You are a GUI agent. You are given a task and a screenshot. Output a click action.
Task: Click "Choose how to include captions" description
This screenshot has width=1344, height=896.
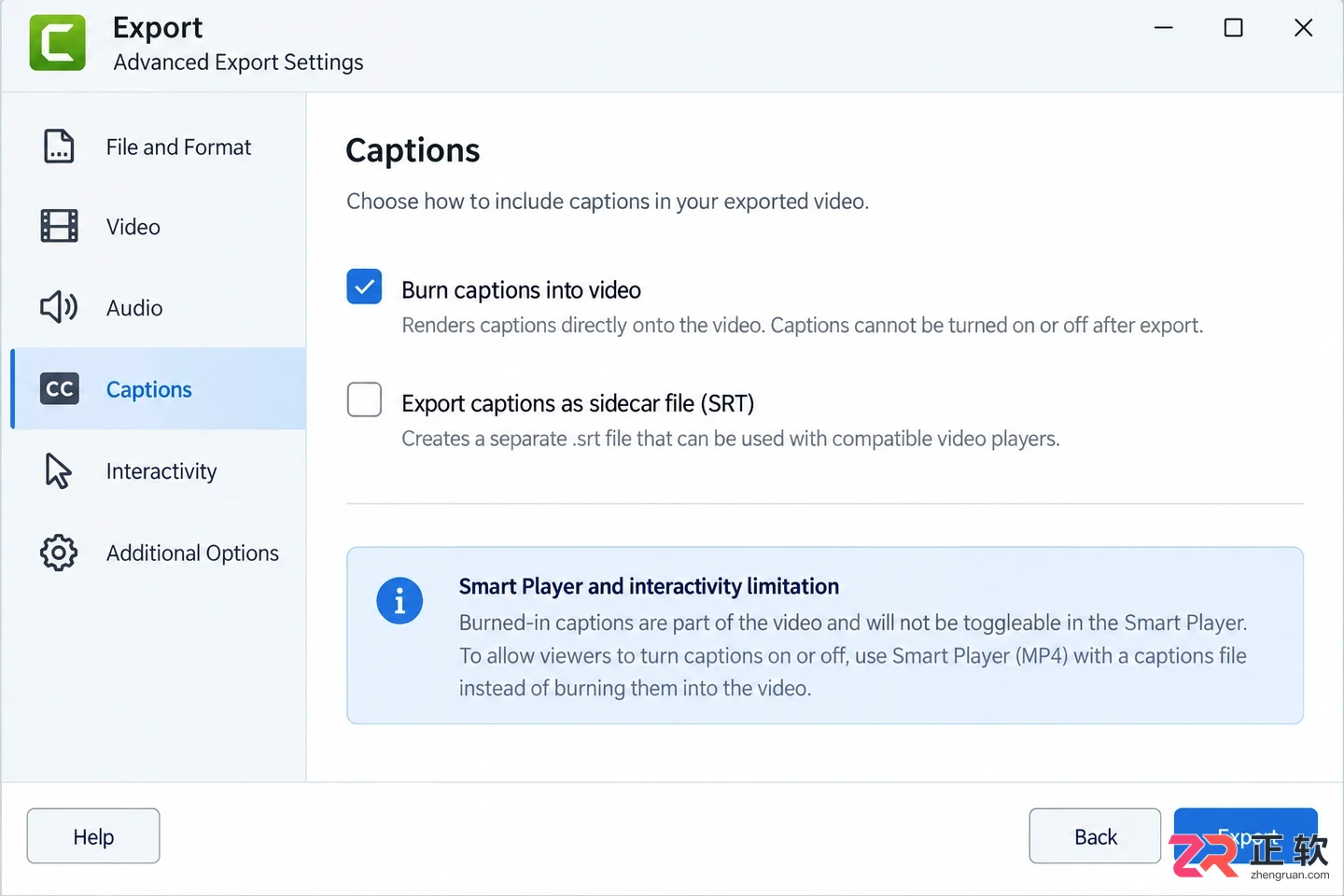click(x=608, y=202)
